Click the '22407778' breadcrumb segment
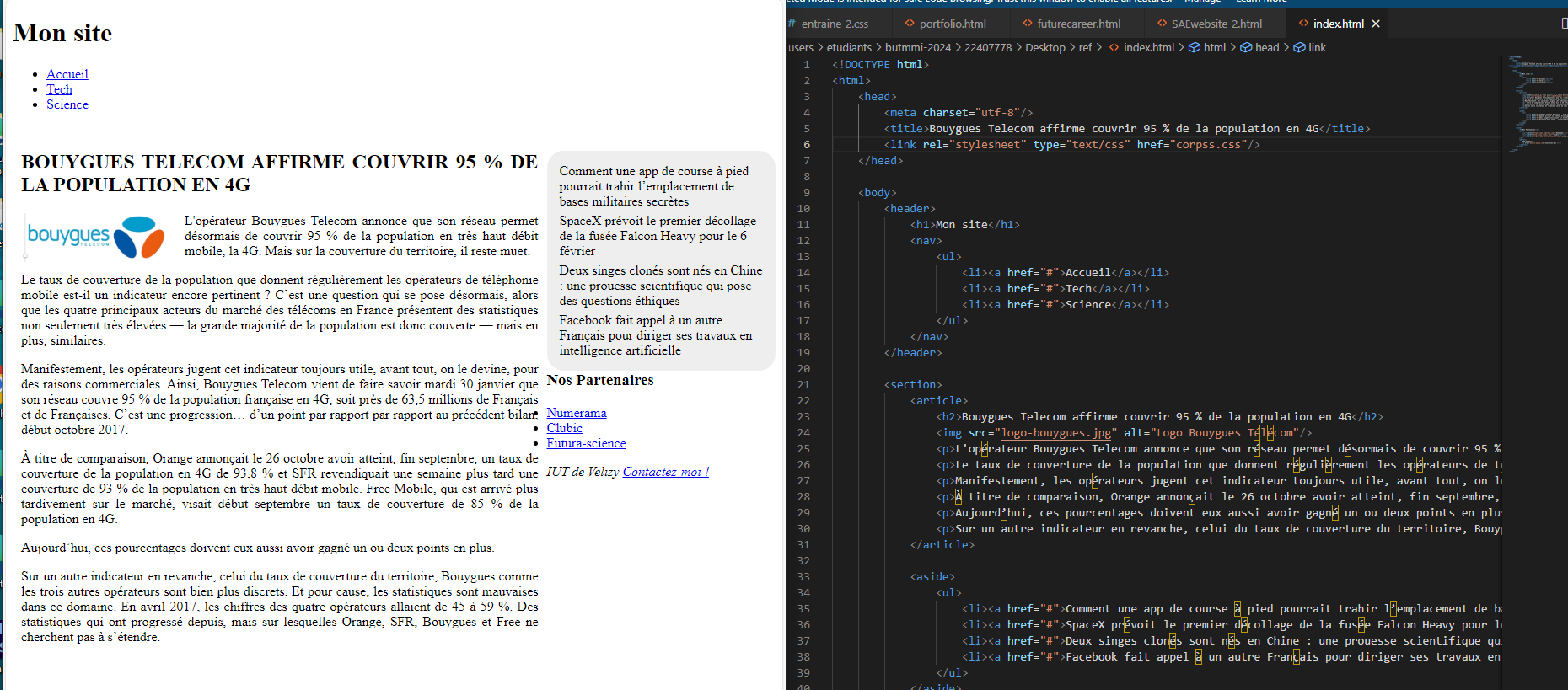 point(988,47)
